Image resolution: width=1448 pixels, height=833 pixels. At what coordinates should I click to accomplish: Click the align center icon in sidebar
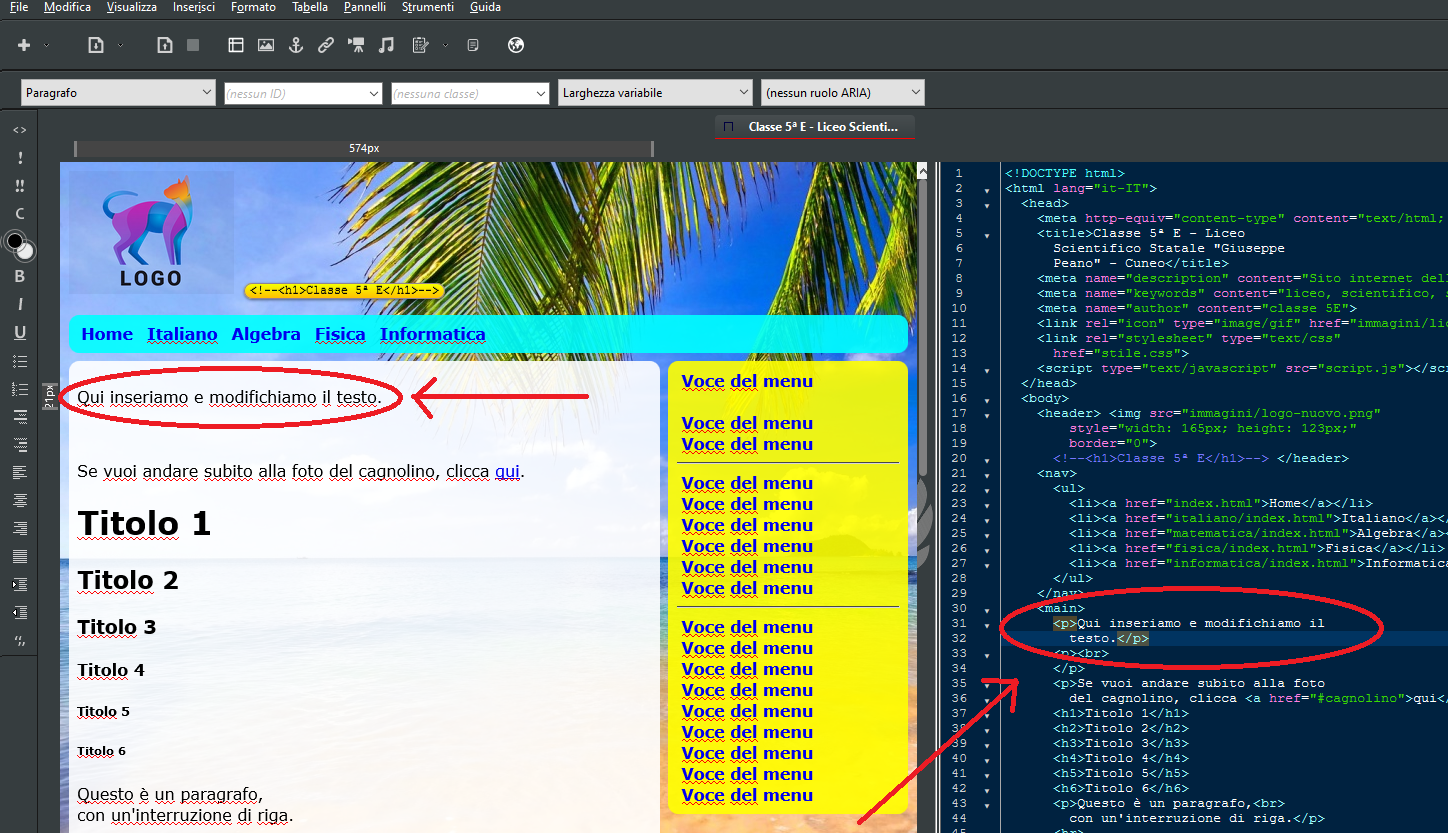tap(19, 500)
